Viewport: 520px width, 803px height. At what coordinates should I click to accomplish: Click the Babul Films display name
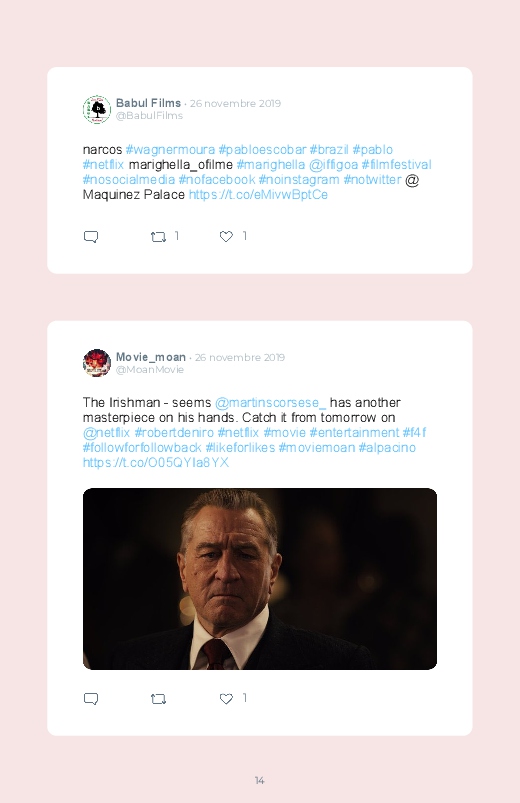[x=148, y=103]
